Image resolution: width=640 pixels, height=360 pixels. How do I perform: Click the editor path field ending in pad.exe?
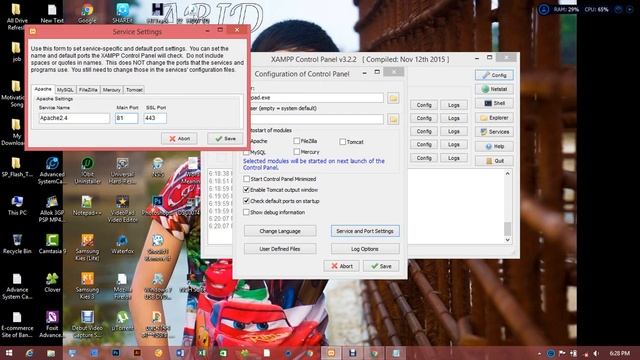tap(317, 98)
